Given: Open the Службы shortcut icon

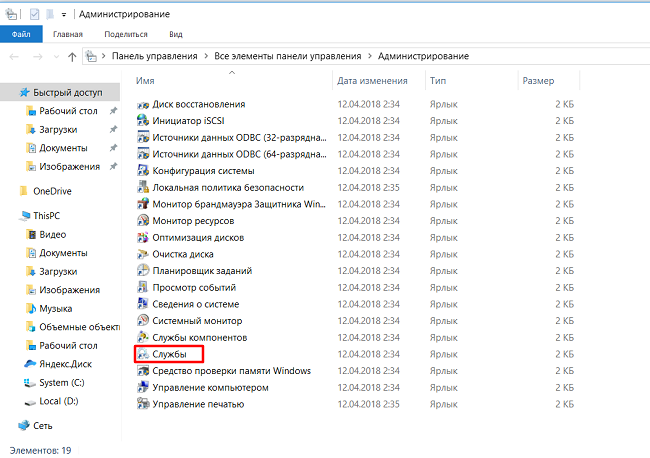Looking at the screenshot, I should (x=142, y=354).
